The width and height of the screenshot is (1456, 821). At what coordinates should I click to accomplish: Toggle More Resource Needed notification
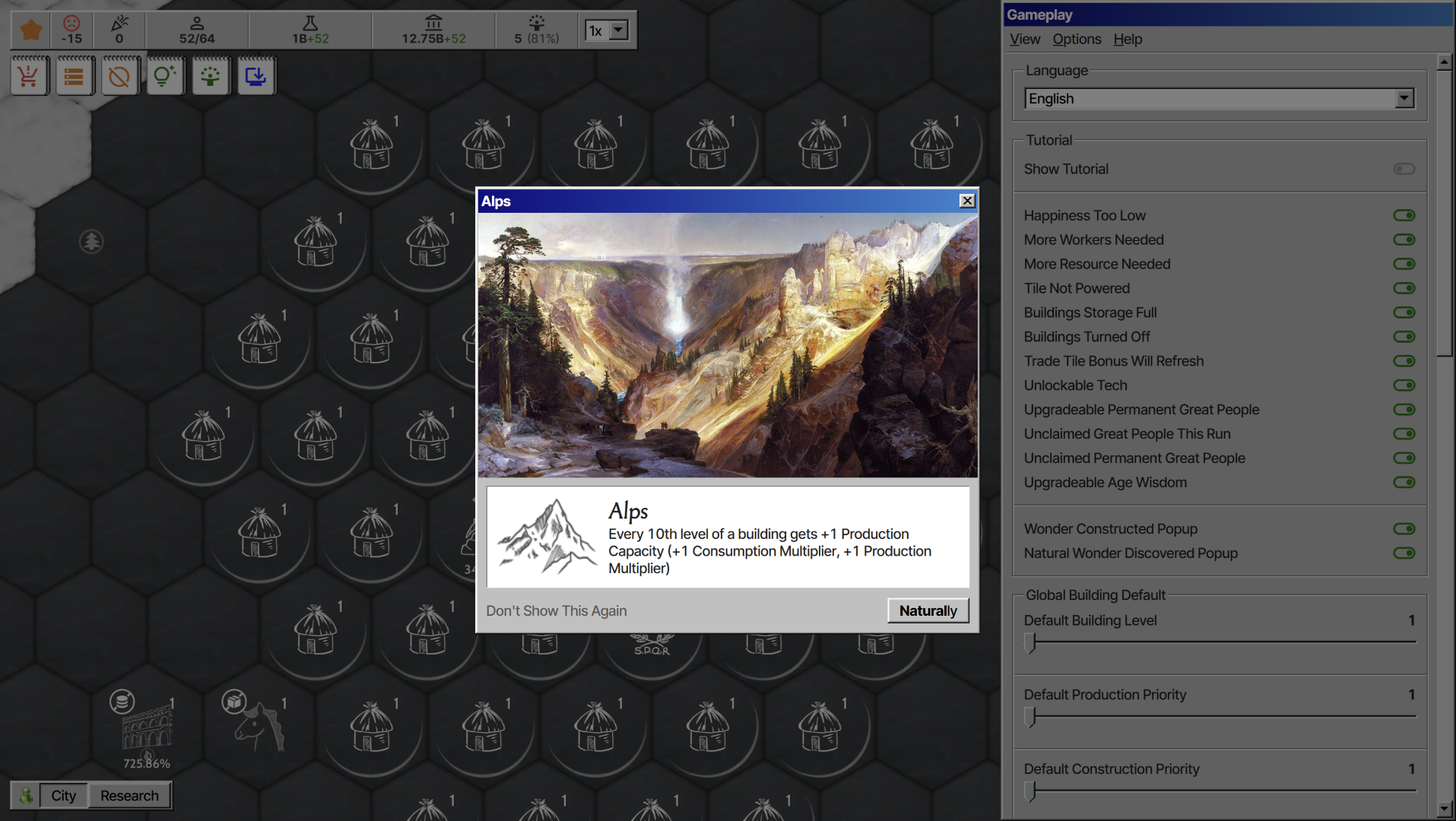(1404, 264)
